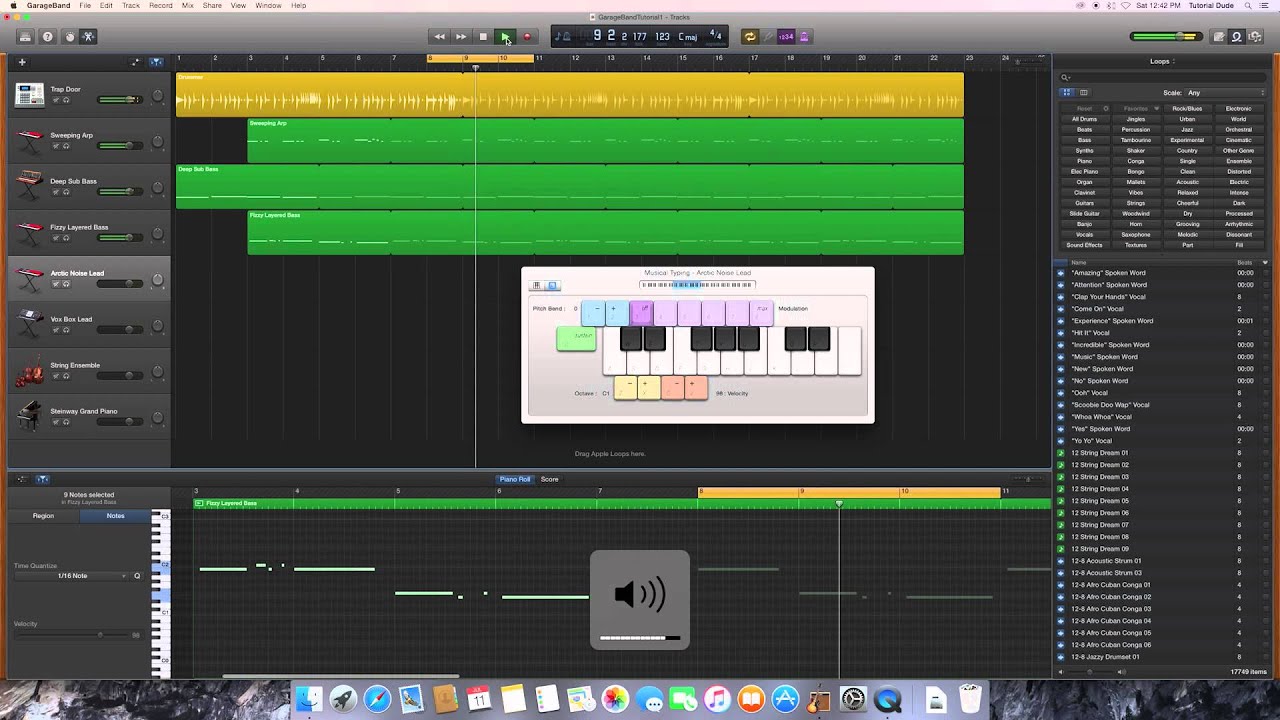
Task: Toggle the Tuner icon
Action: coord(768,37)
